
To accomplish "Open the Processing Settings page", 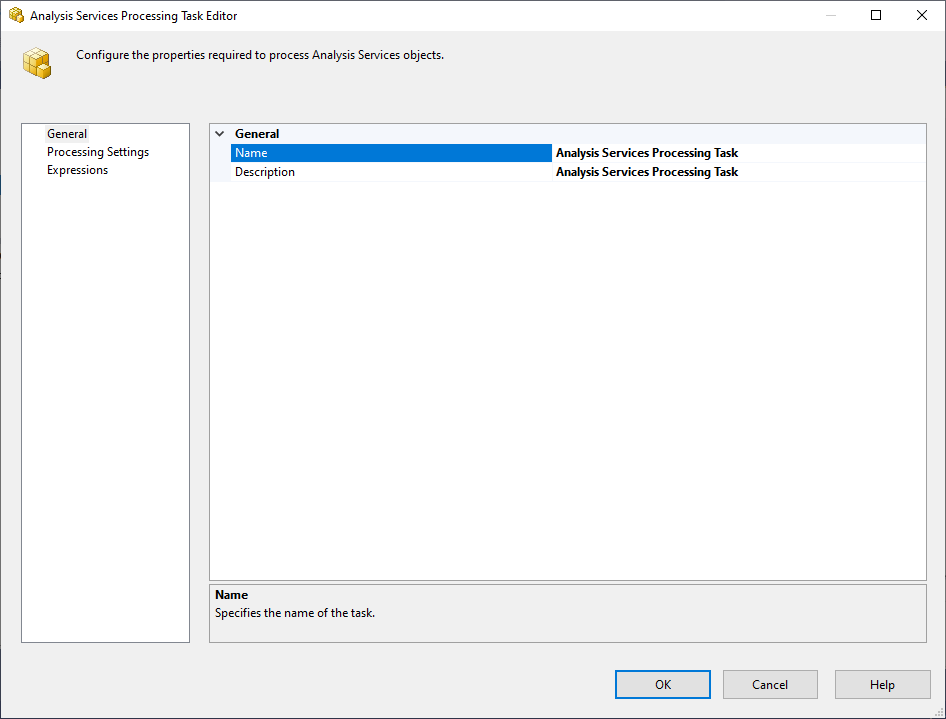I will 98,152.
